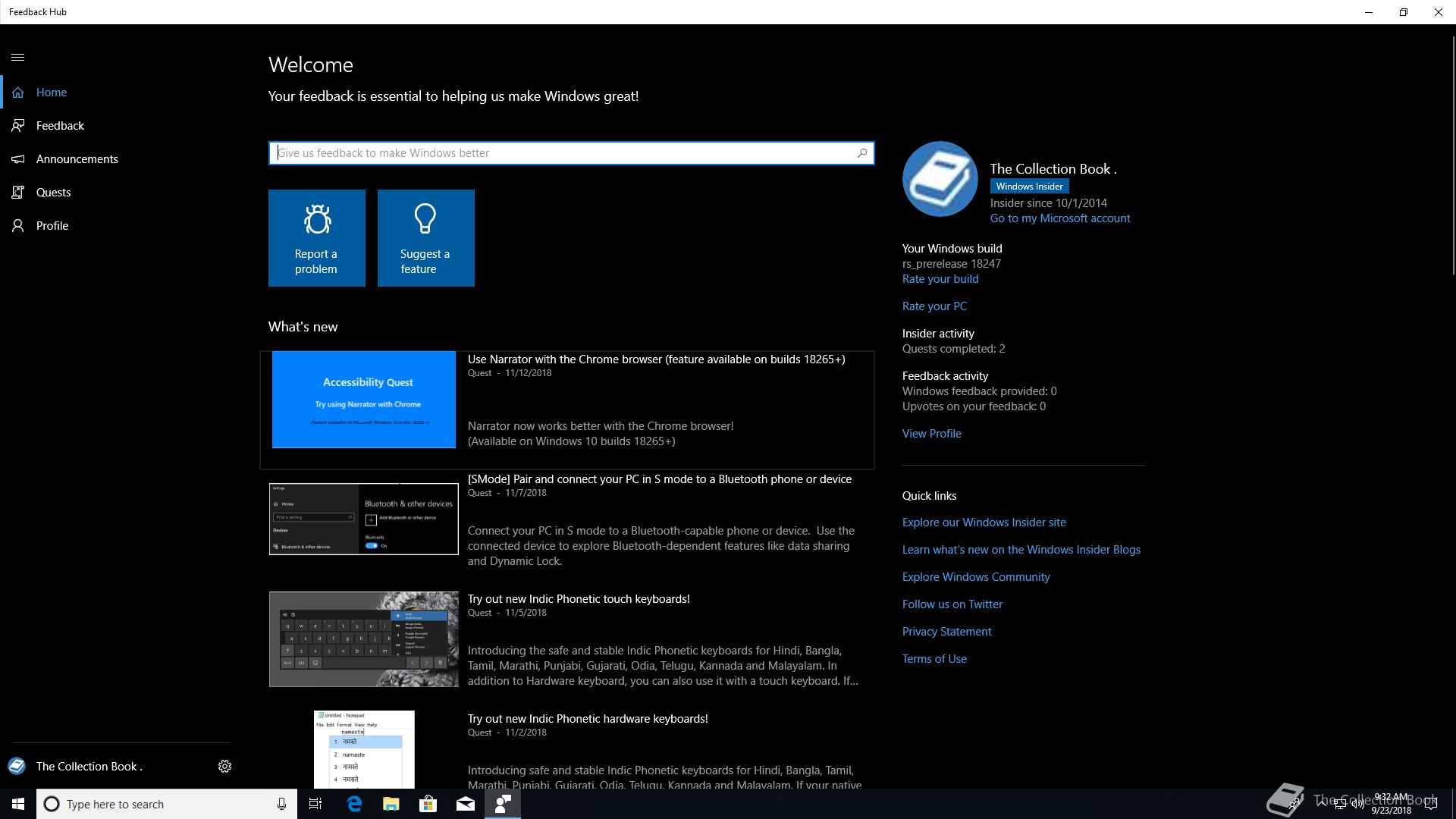Open Explore Windows Community link
Viewport: 1456px width, 819px height.
pos(976,577)
